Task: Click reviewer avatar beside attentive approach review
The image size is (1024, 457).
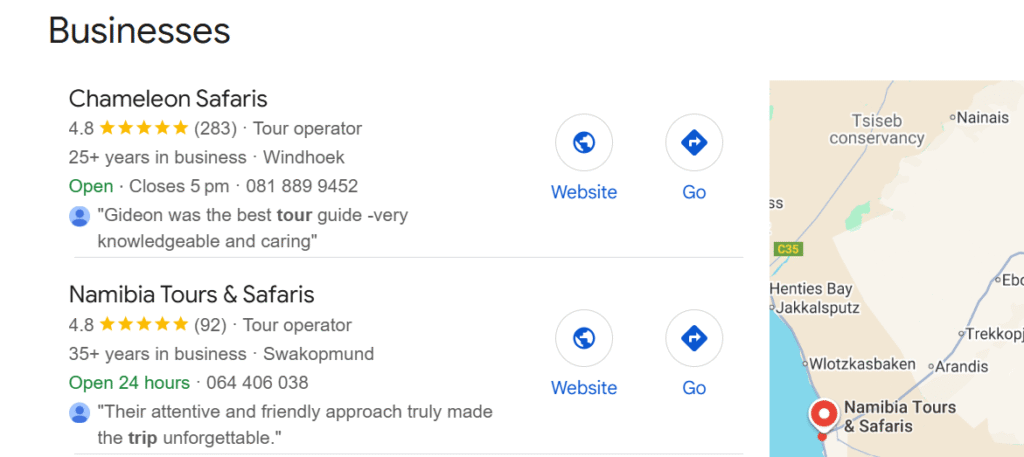Action: (x=80, y=412)
